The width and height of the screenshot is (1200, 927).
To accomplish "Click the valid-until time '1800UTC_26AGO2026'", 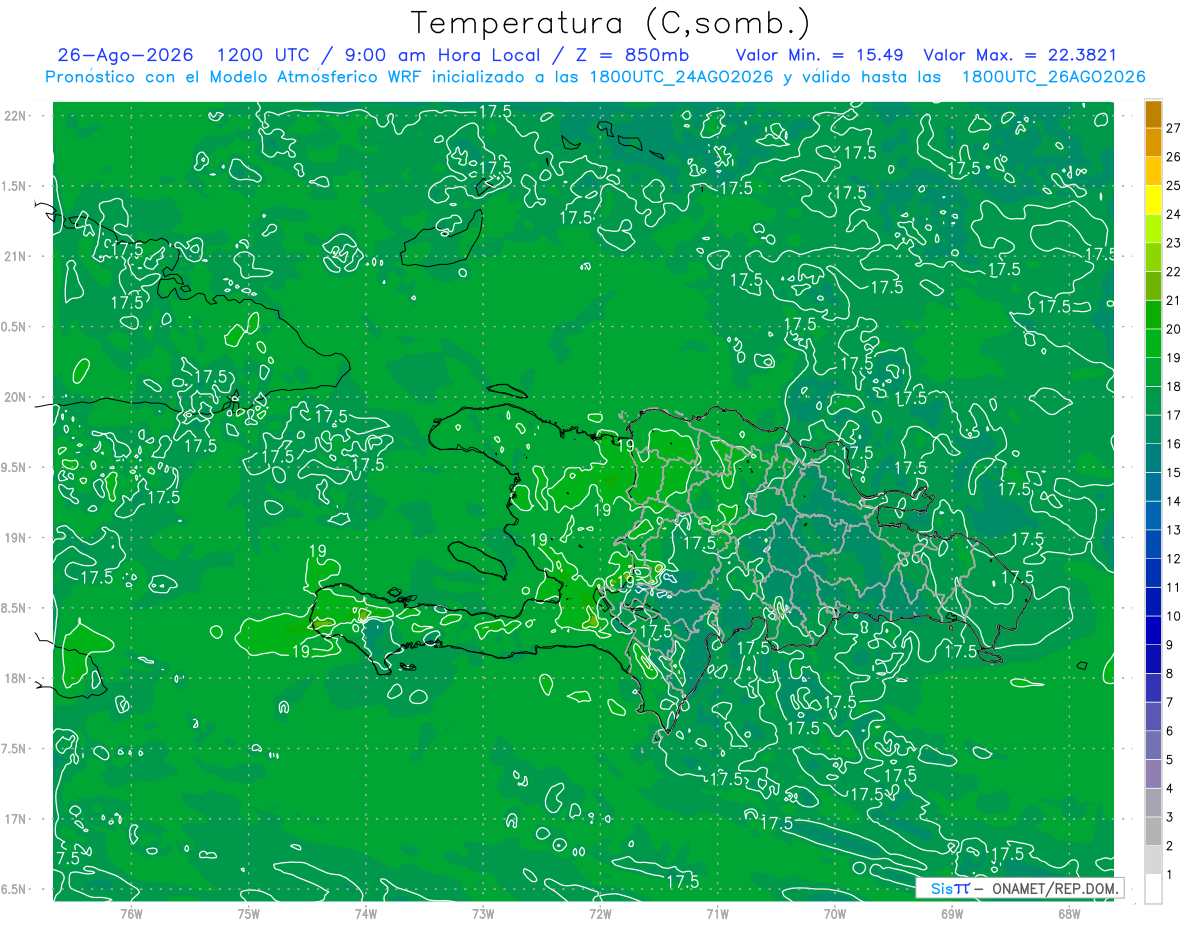I will pos(1053,77).
